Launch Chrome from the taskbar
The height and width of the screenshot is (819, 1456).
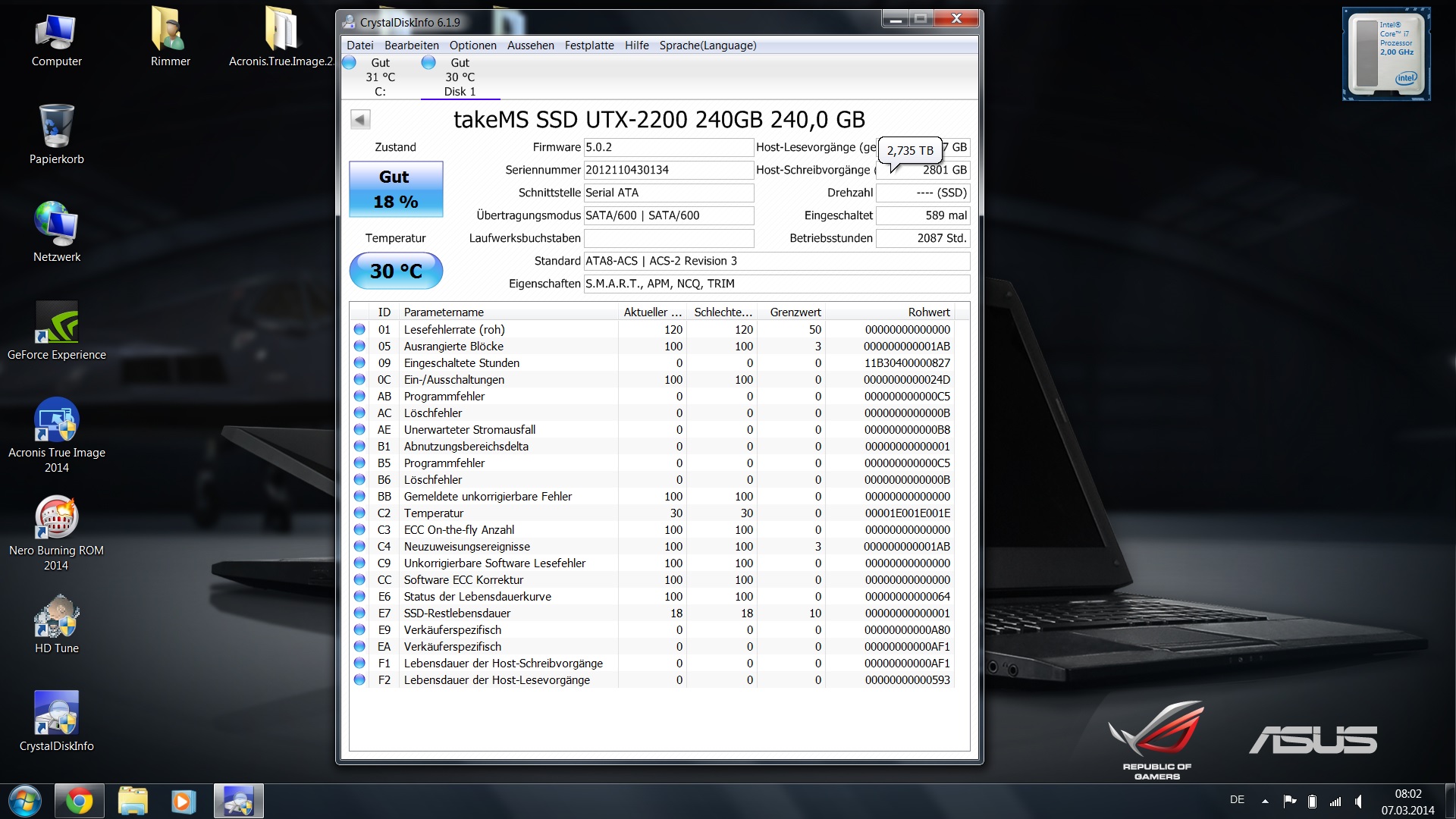click(x=79, y=801)
